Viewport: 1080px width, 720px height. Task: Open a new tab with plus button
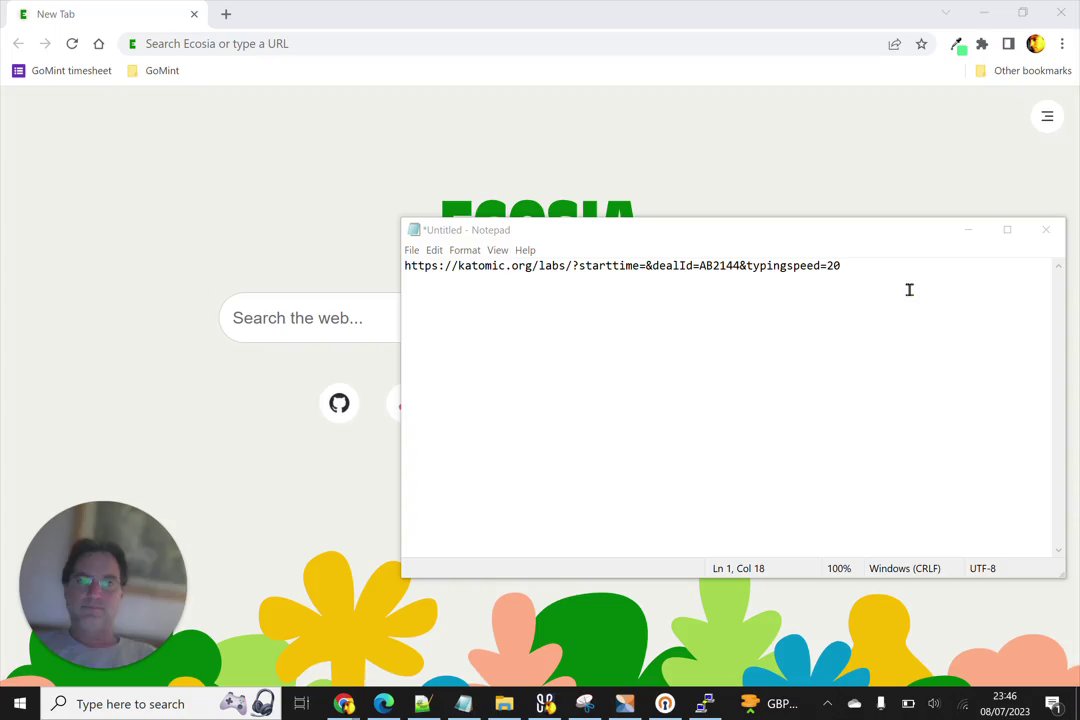(x=226, y=14)
